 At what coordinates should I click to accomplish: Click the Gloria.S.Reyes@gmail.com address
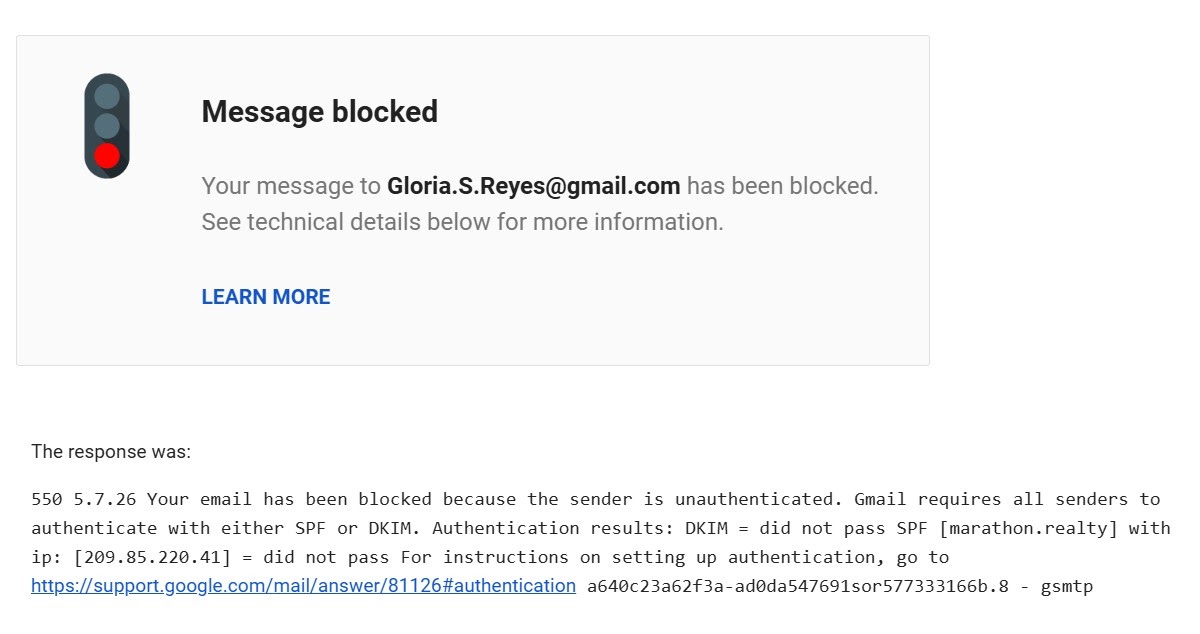click(534, 186)
